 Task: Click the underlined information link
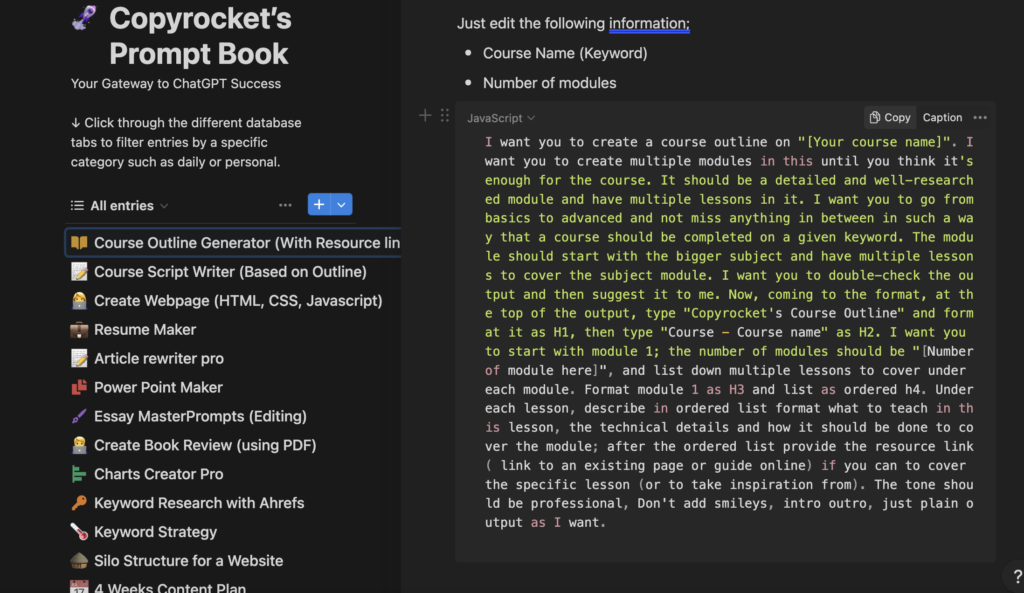click(649, 23)
